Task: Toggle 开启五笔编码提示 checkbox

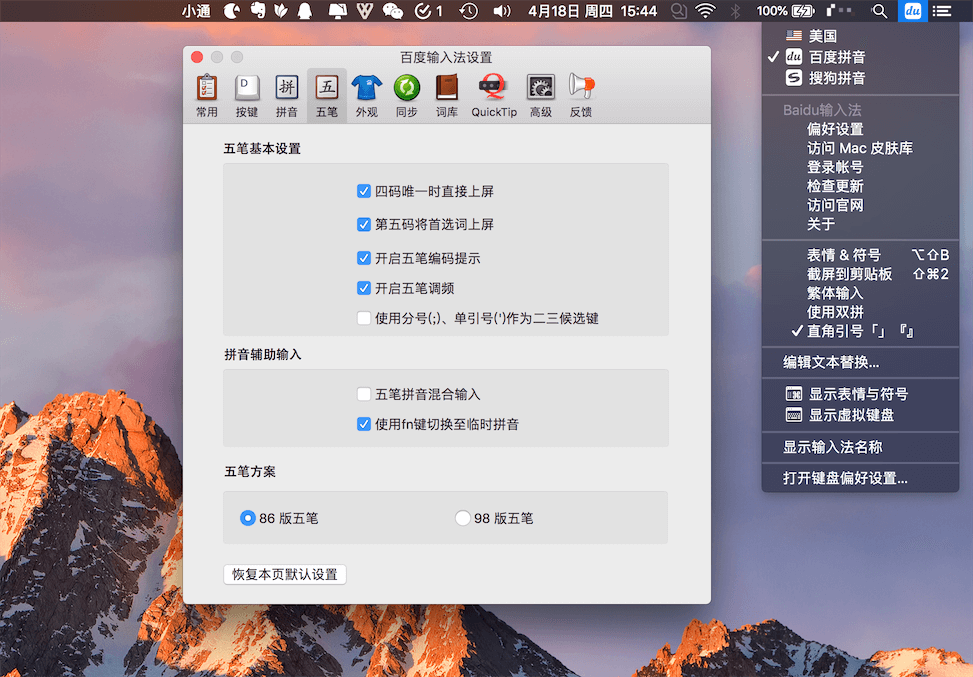Action: (364, 258)
